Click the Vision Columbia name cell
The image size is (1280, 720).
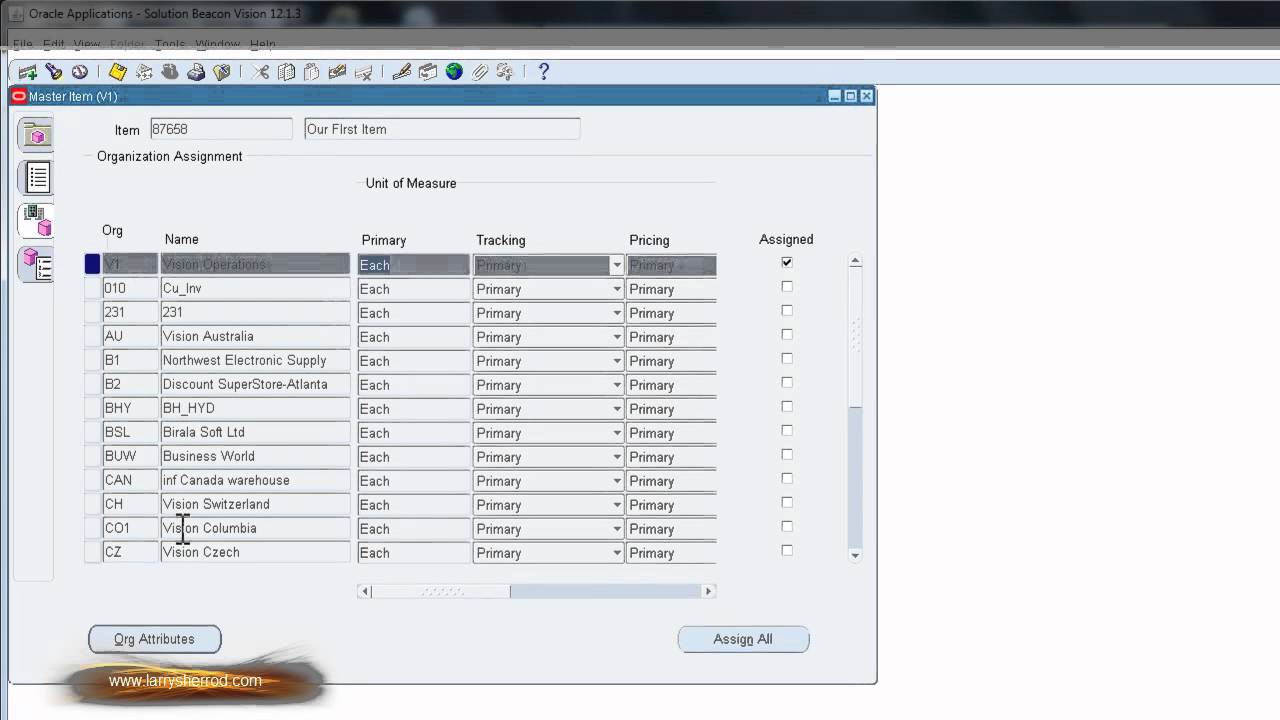point(255,528)
